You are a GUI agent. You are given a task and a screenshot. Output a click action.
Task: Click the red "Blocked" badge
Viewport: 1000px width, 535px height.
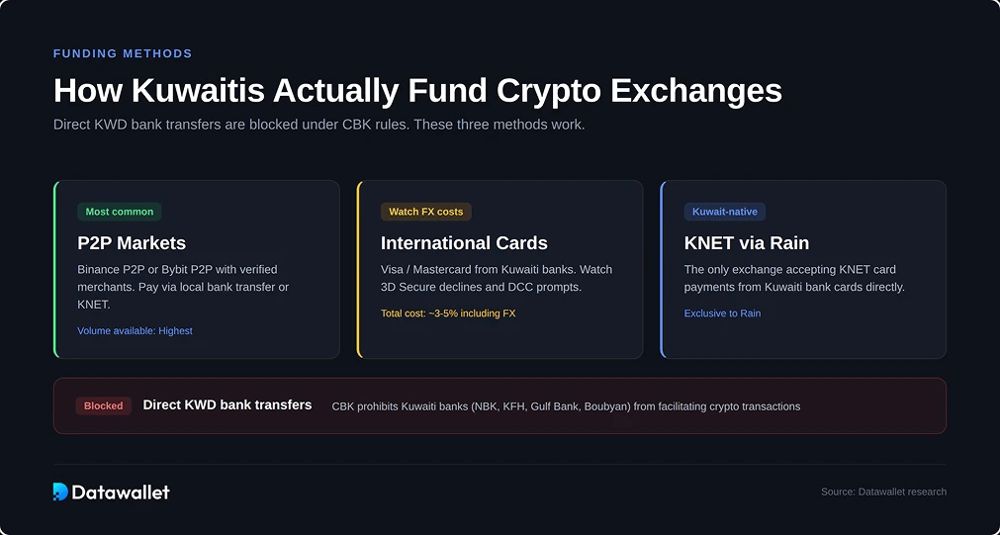point(103,406)
